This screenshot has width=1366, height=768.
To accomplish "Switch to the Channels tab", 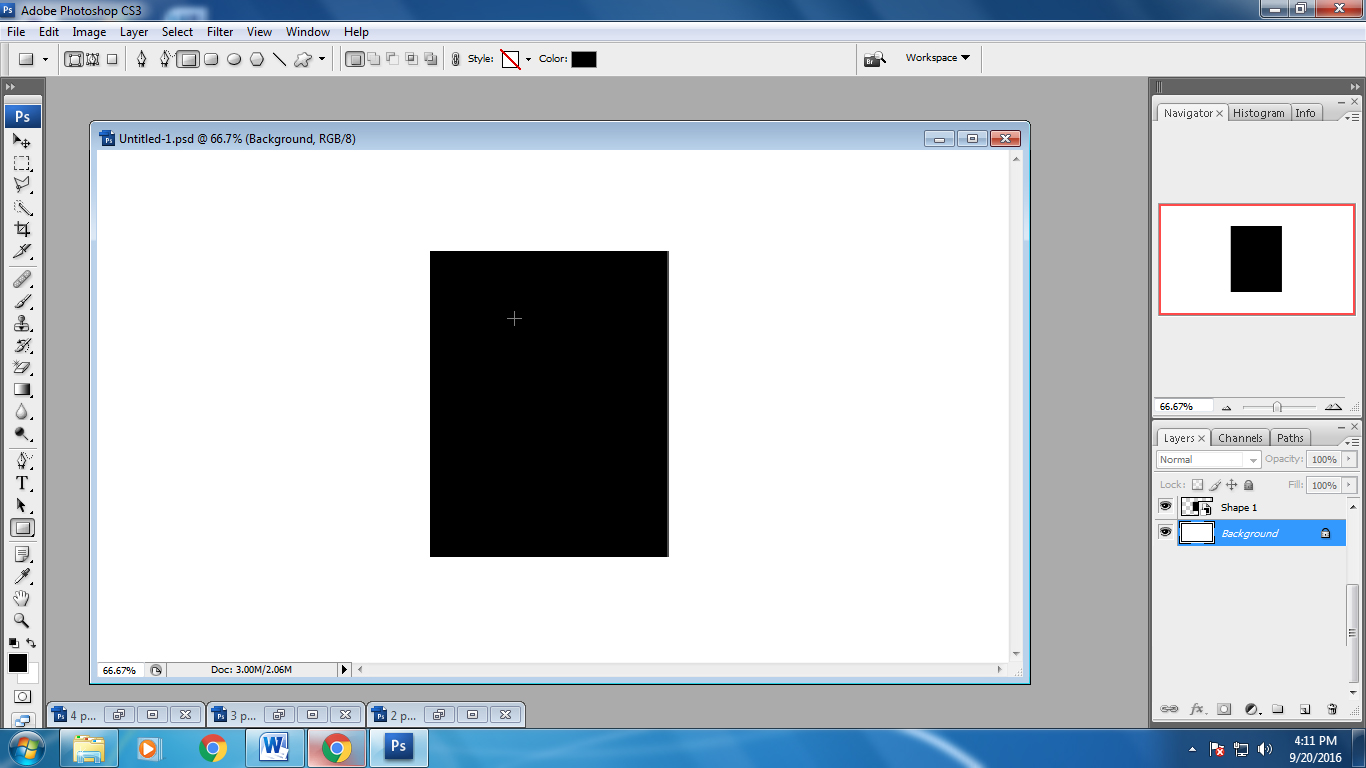I will pyautogui.click(x=1240, y=438).
